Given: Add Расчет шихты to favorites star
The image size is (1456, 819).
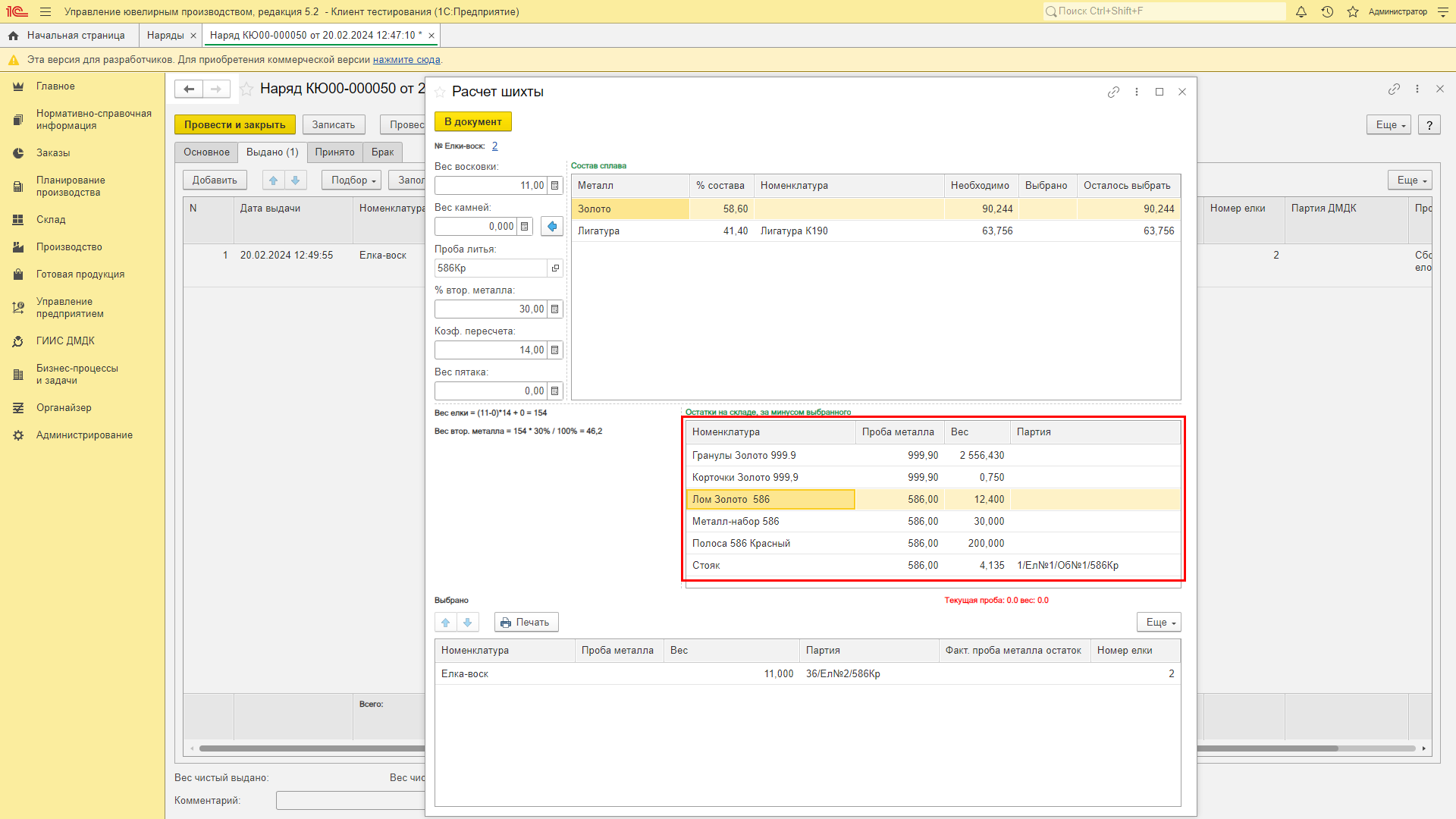Looking at the screenshot, I should point(440,92).
